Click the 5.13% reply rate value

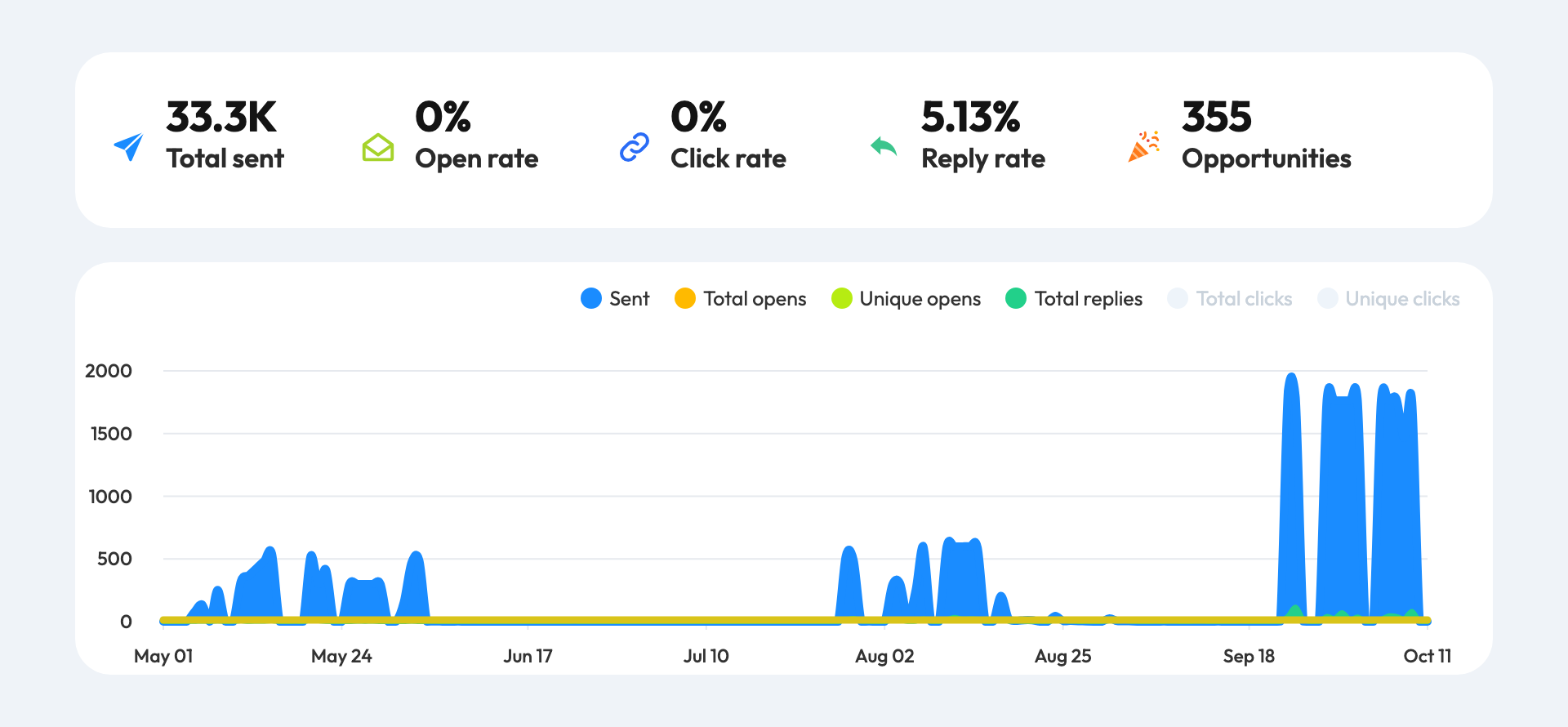(971, 118)
